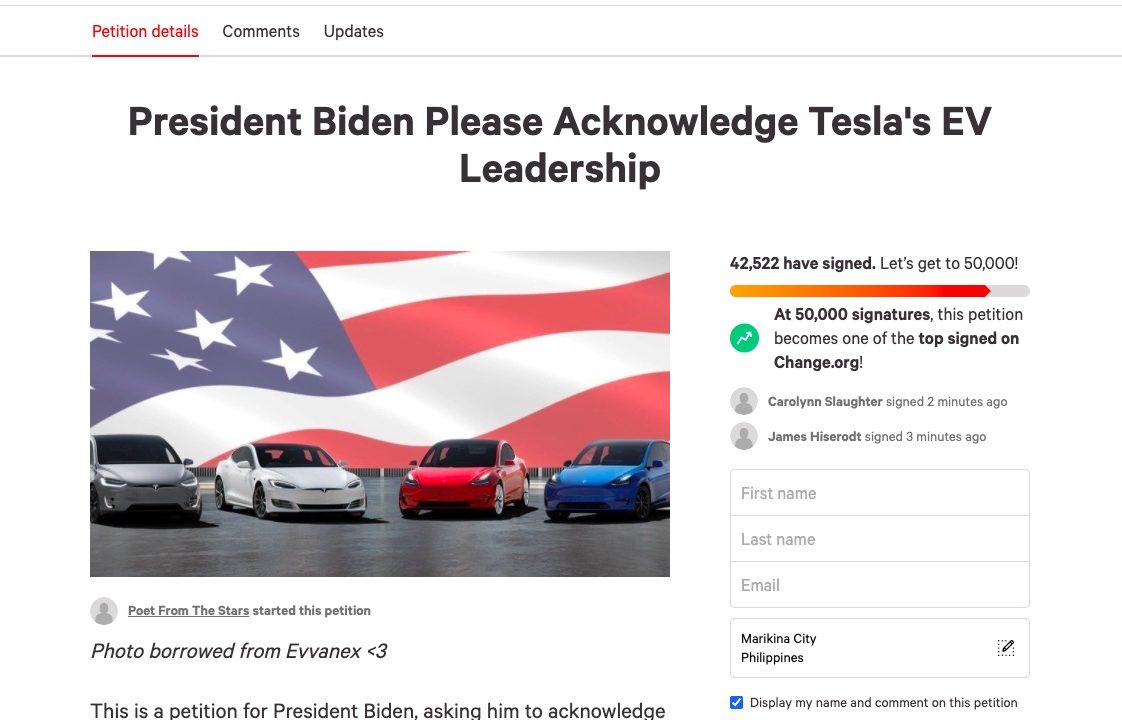Toggle the display my name checkbox
Image resolution: width=1122 pixels, height=720 pixels.
(736, 702)
